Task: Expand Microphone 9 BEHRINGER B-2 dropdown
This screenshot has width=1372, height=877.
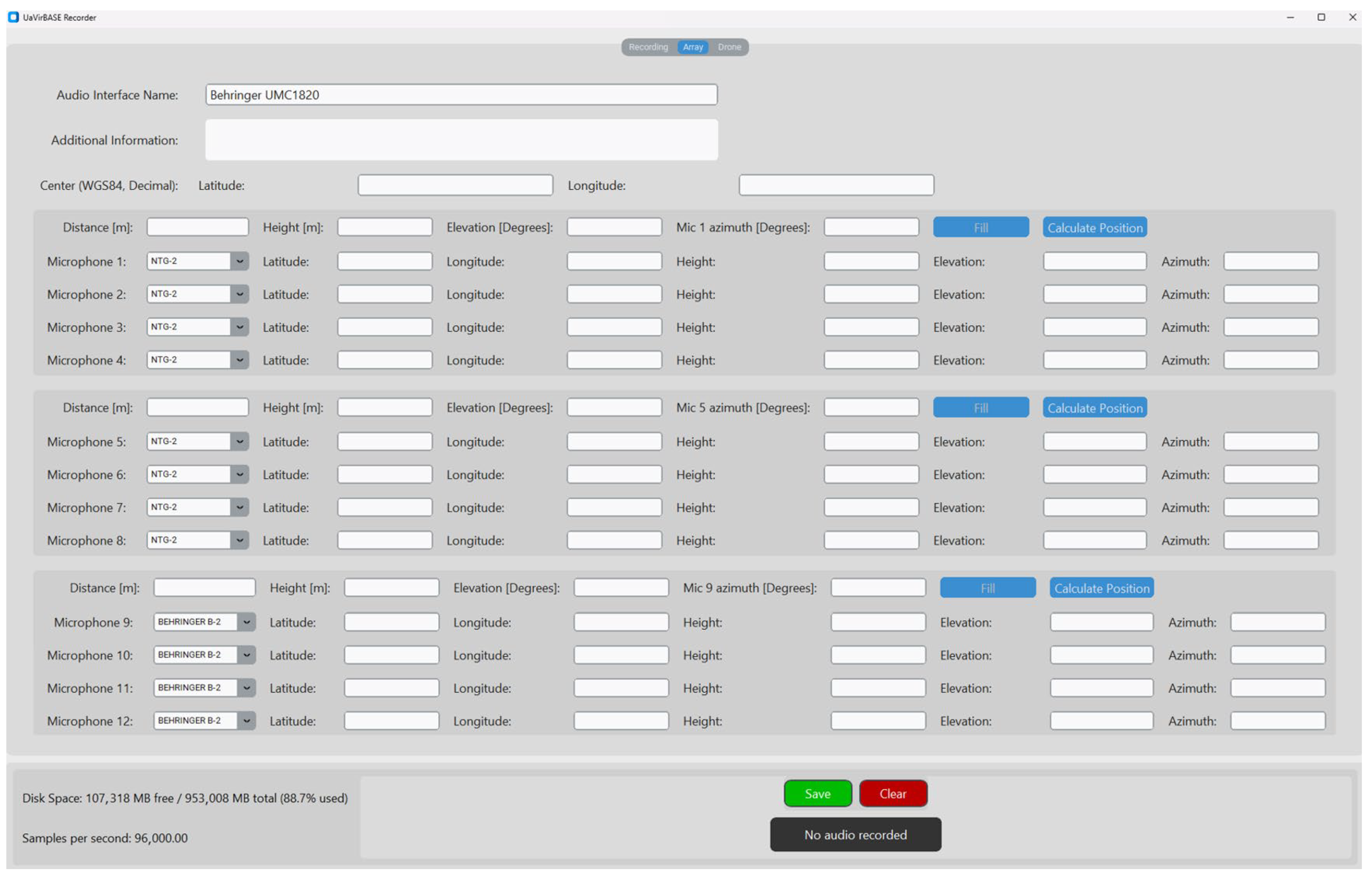Action: [x=247, y=622]
